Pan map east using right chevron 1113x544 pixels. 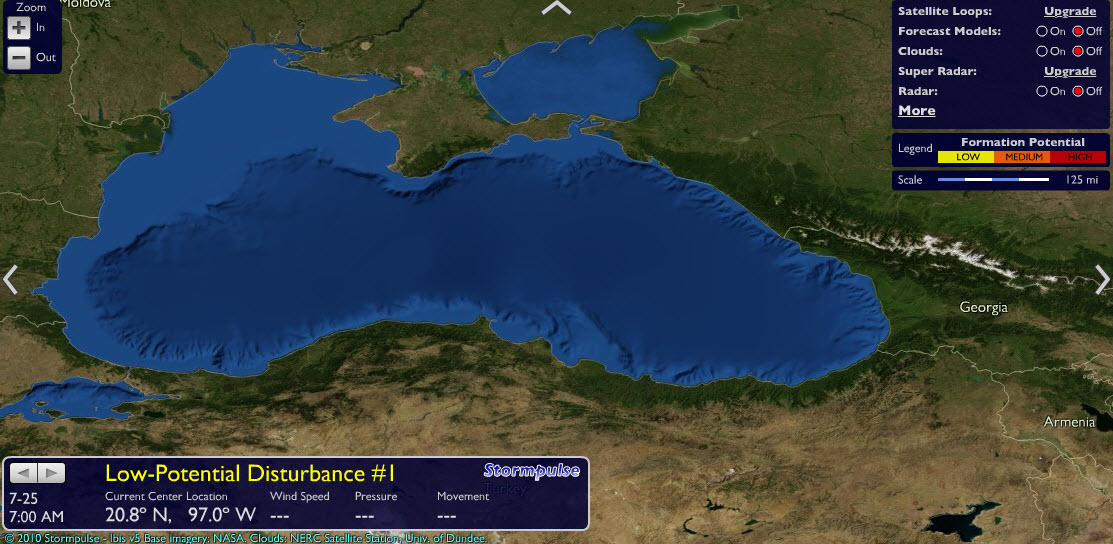(1102, 280)
